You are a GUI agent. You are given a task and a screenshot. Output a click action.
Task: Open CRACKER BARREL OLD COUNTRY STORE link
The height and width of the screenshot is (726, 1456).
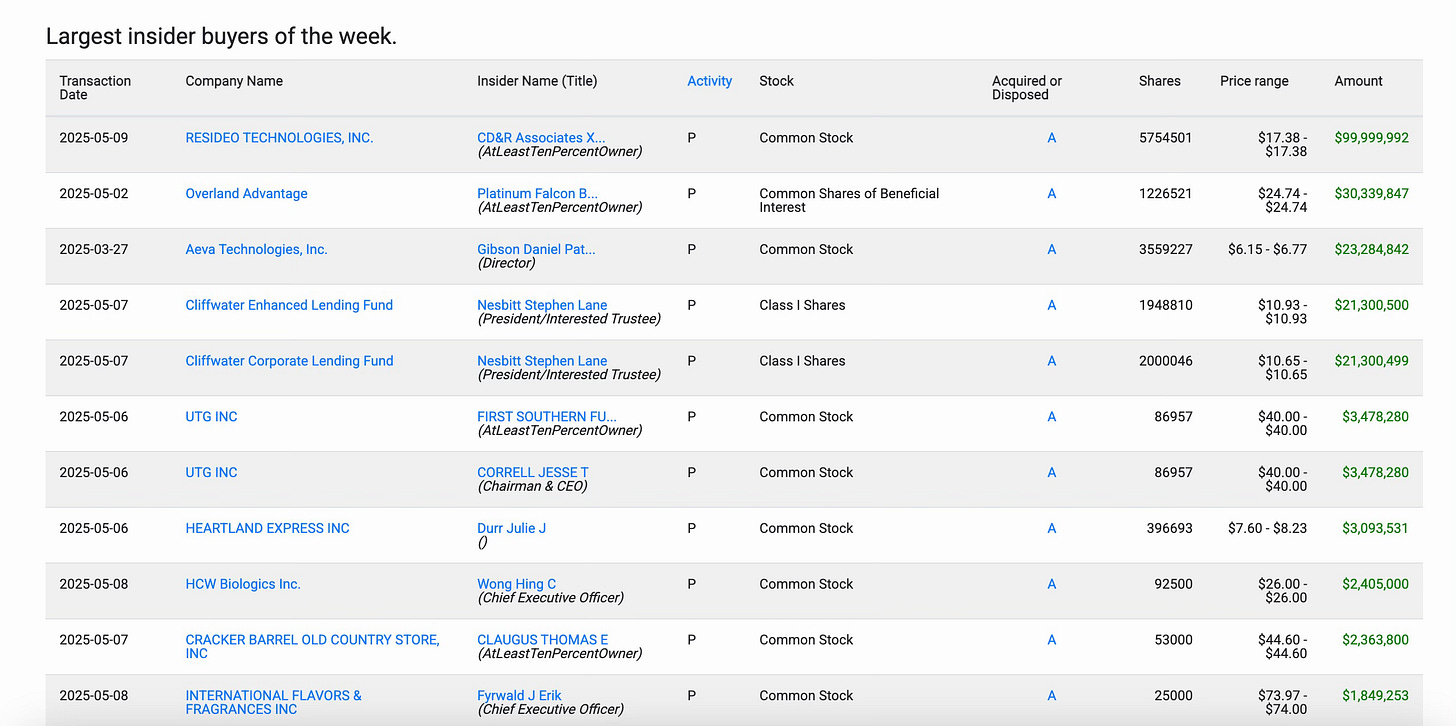coord(312,646)
